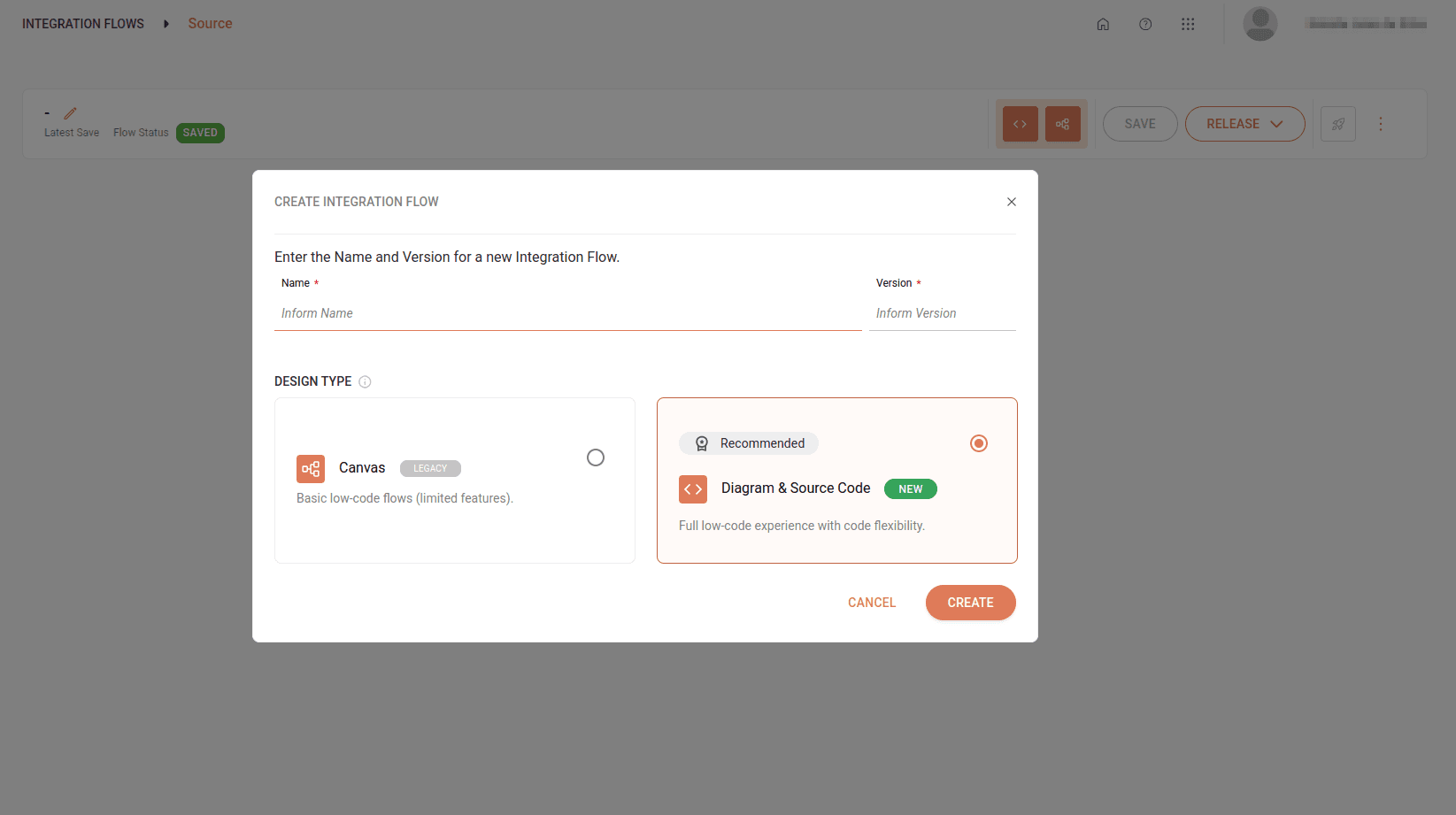Close the Create Integration Flow dialog

coord(1011,202)
